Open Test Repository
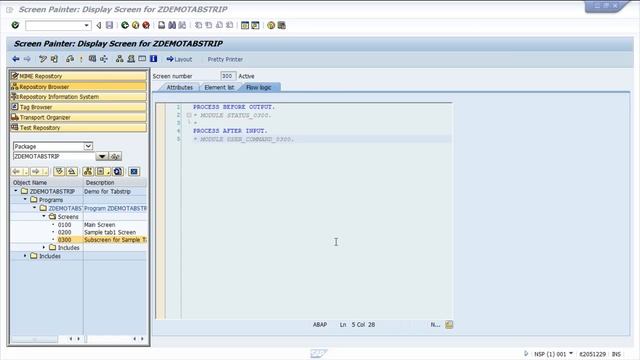640x360 pixels. tap(78, 127)
